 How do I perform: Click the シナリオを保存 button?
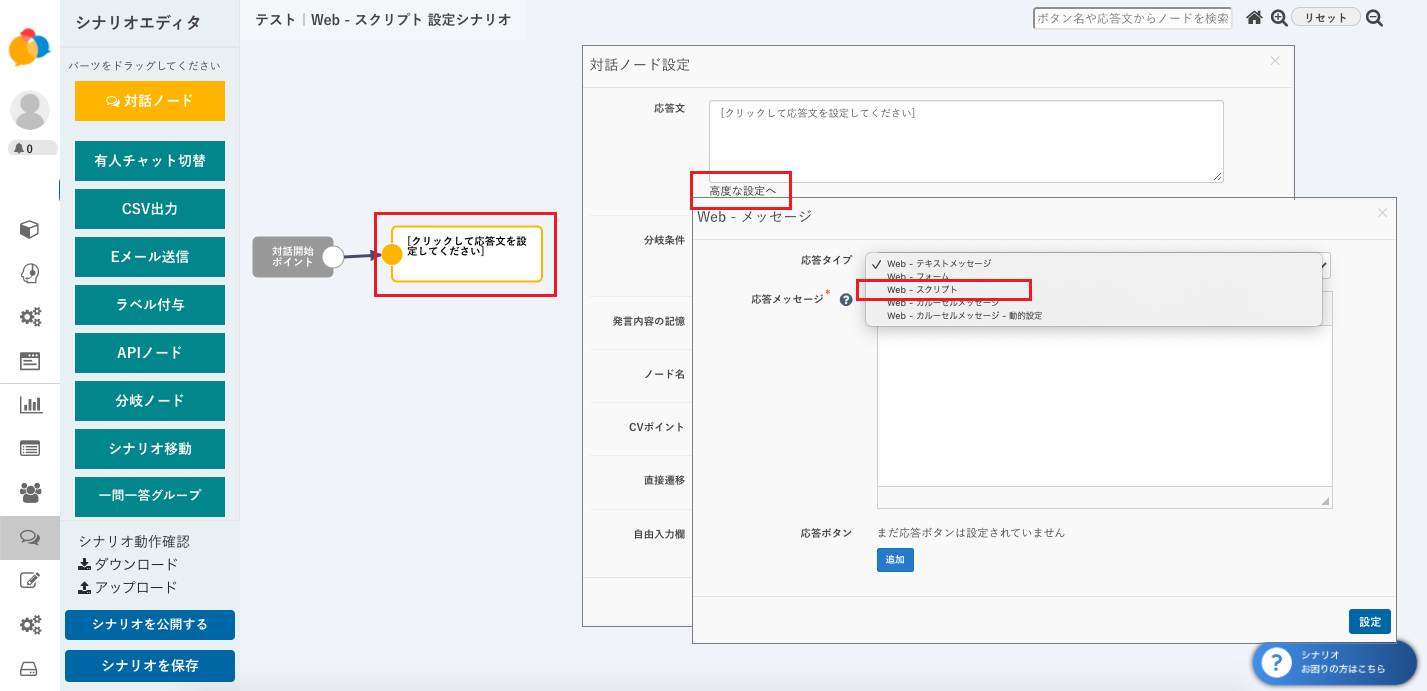point(150,666)
